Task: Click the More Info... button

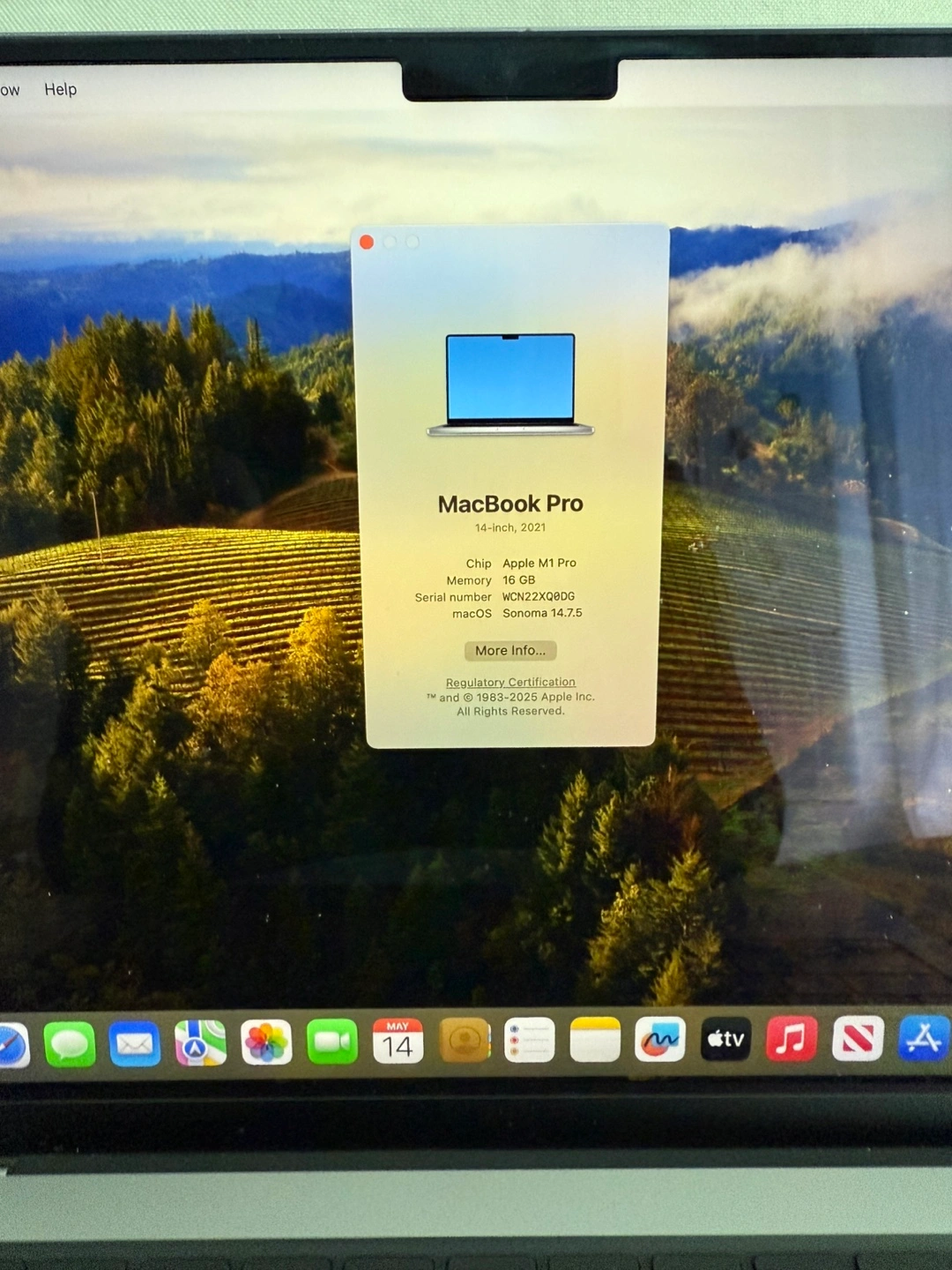Action: [x=510, y=650]
